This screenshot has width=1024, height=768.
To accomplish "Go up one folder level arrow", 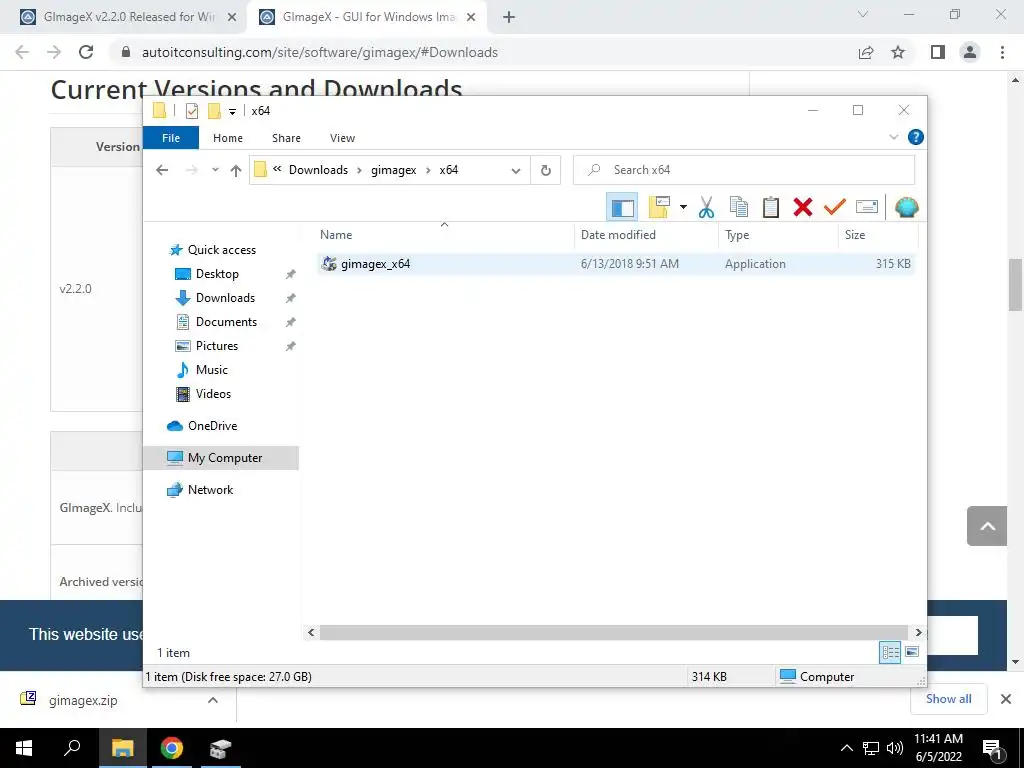I will tap(236, 170).
